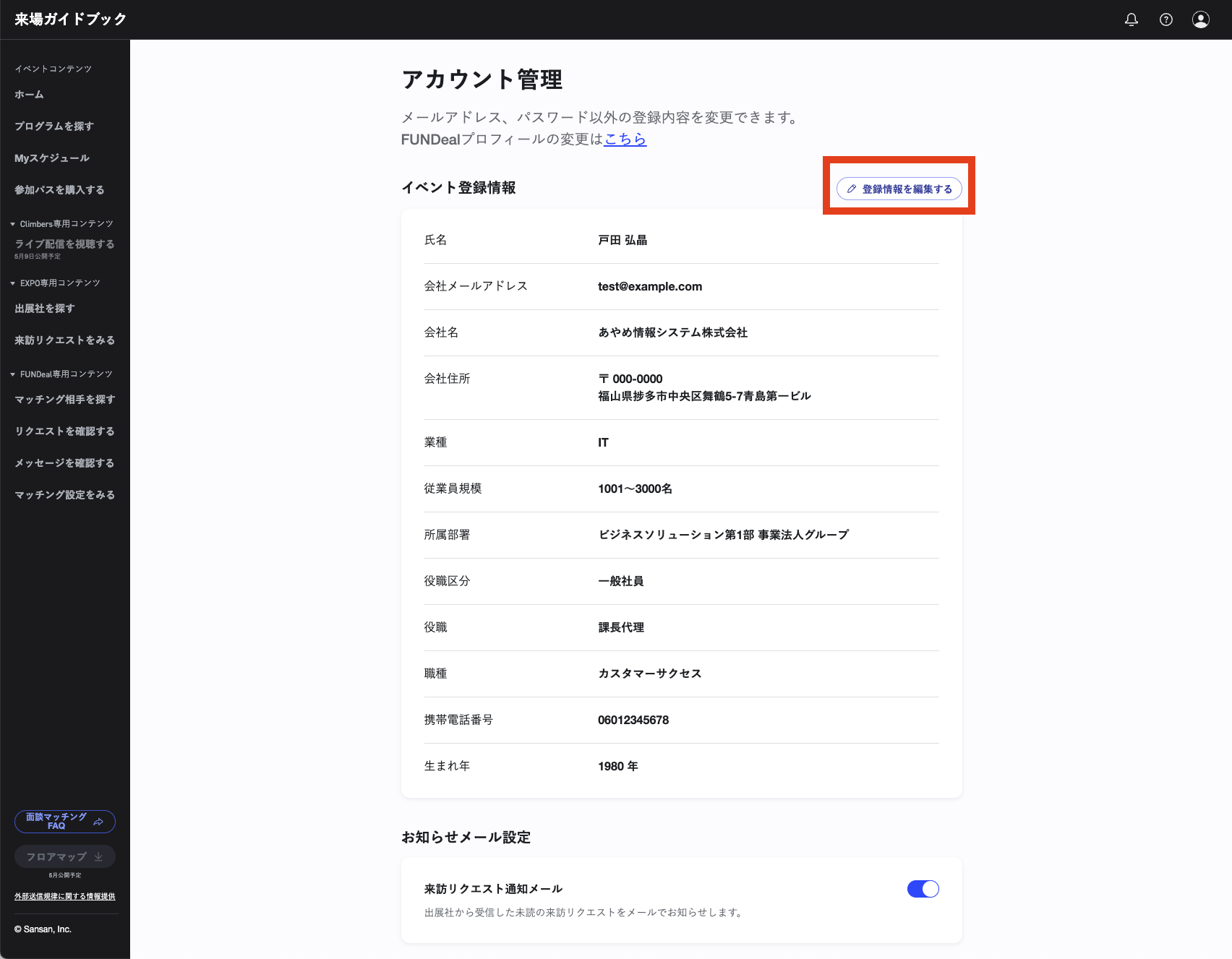This screenshot has height=959, width=1232.
Task: Open the 外部送信規律に関する情報提供 link
Action: [x=65, y=896]
